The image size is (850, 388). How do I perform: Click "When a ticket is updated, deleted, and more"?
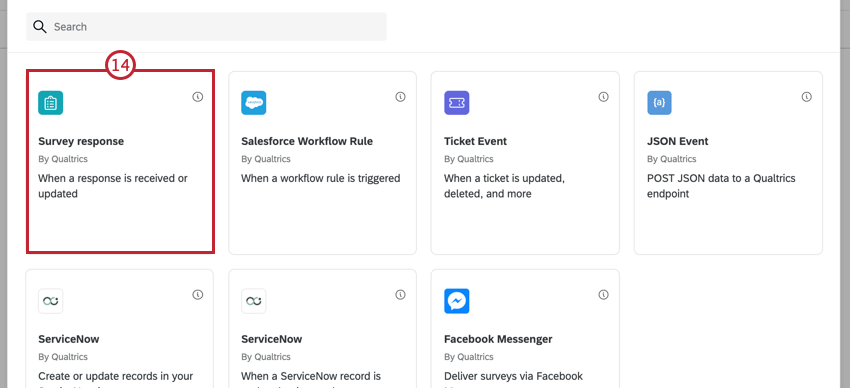504,186
